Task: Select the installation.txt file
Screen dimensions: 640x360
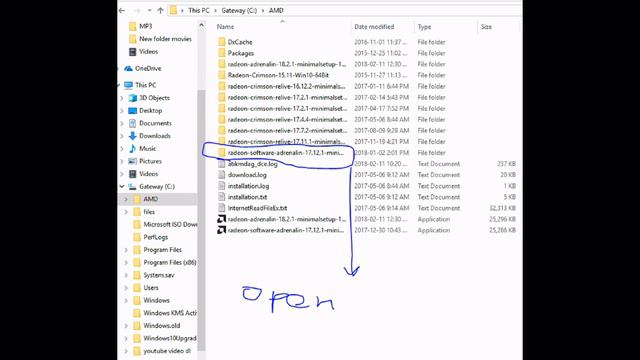Action: (x=247, y=197)
